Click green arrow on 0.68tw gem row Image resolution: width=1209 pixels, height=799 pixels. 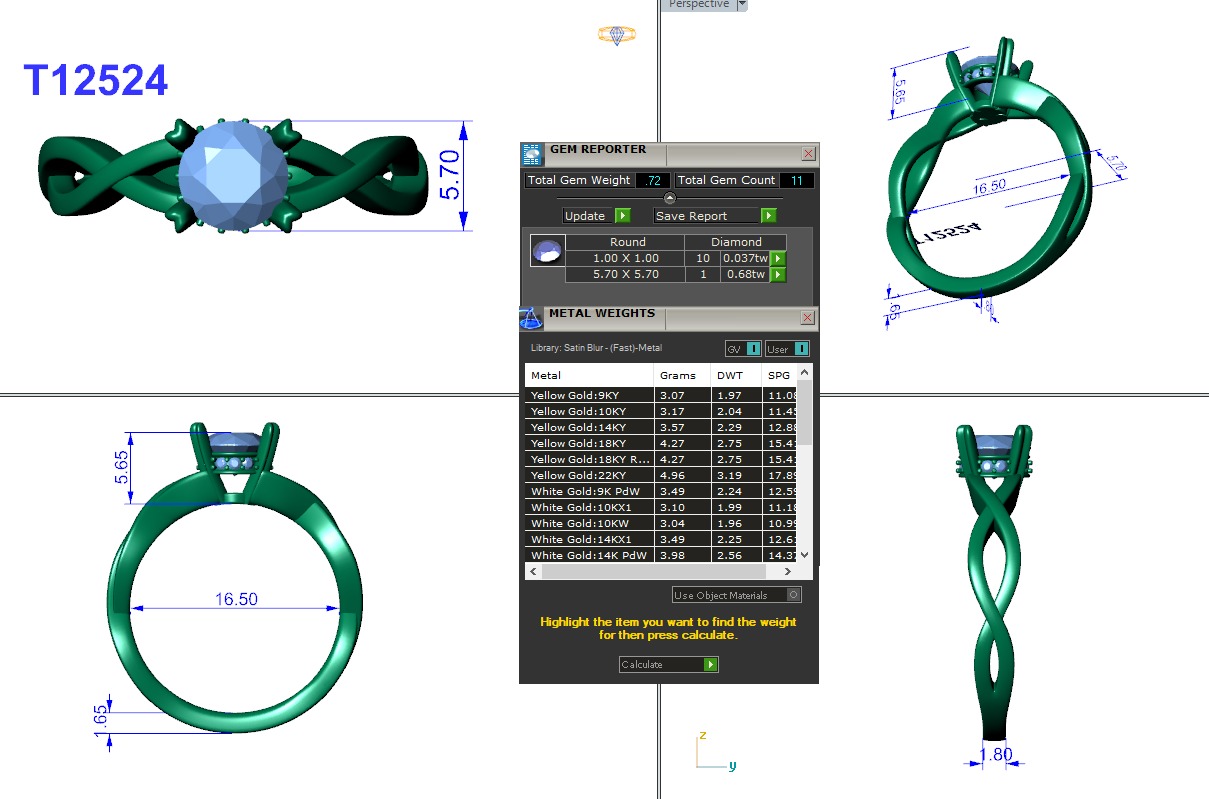coord(777,275)
